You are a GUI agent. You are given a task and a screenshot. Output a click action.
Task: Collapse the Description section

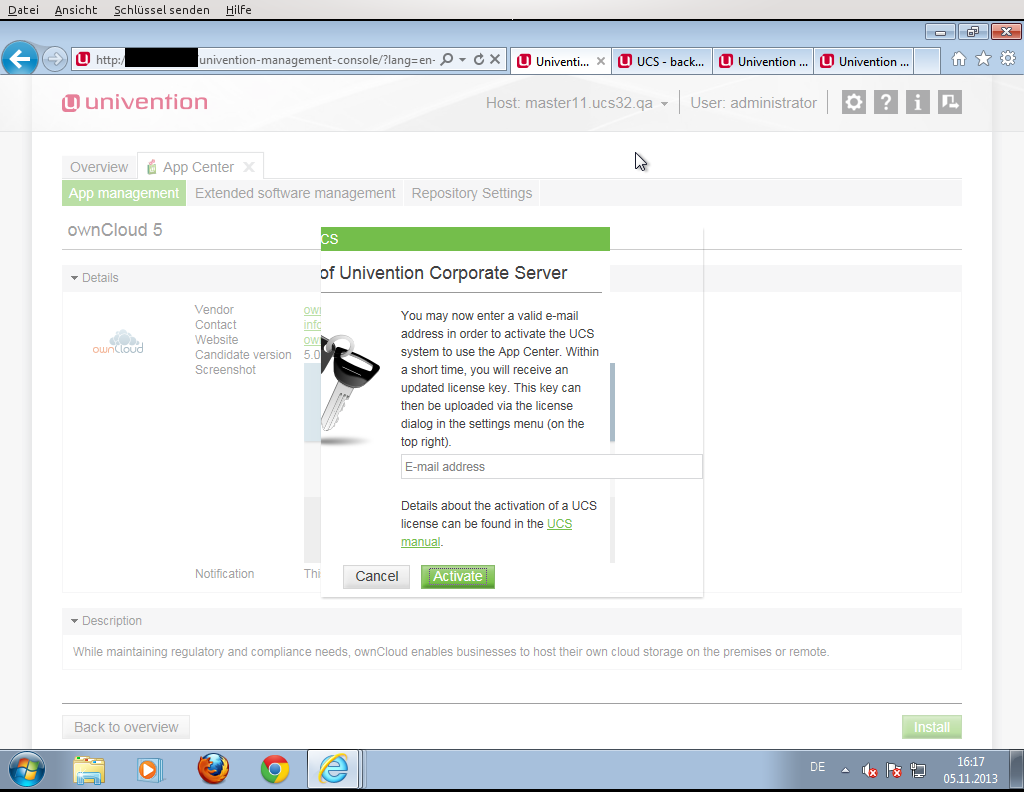[75, 621]
